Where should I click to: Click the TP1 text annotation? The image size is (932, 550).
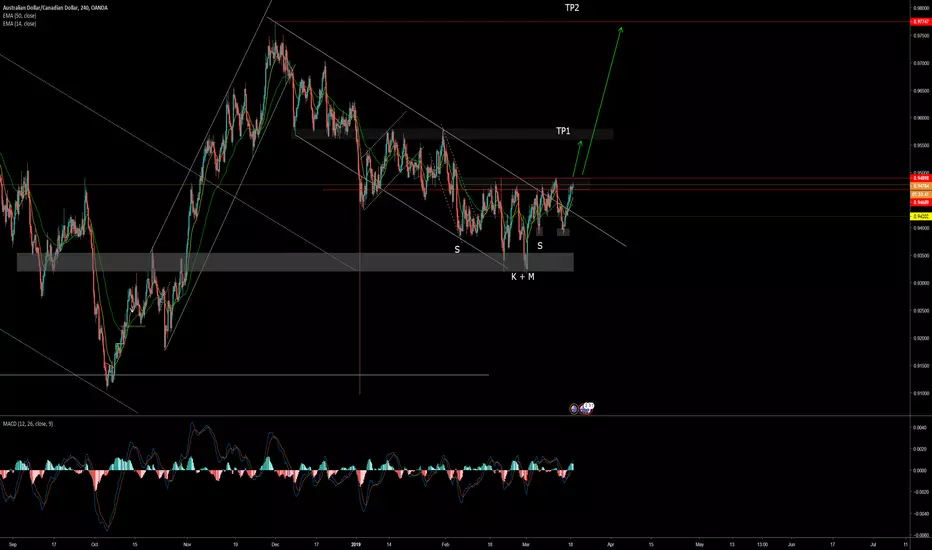[563, 131]
